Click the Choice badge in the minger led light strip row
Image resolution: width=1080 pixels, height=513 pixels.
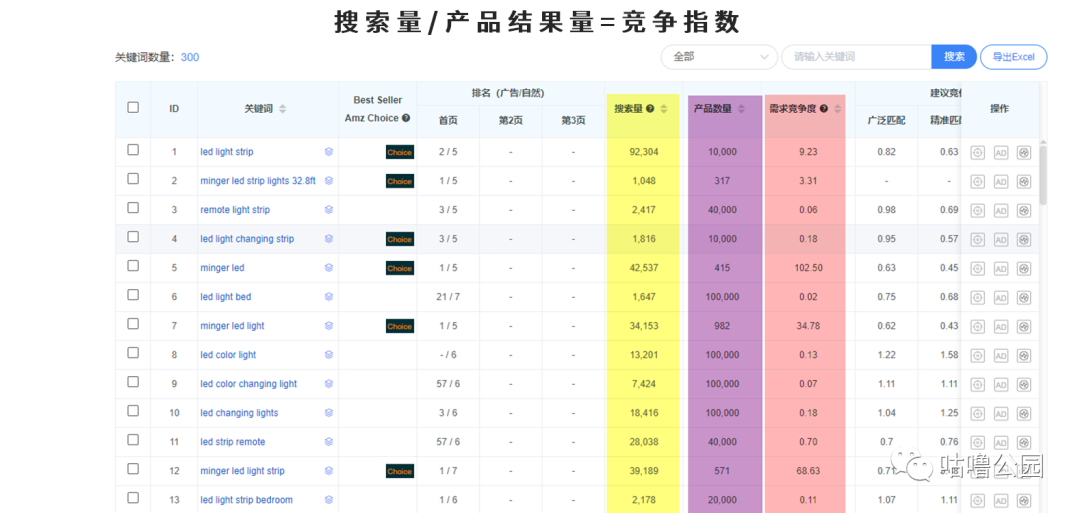(x=399, y=472)
